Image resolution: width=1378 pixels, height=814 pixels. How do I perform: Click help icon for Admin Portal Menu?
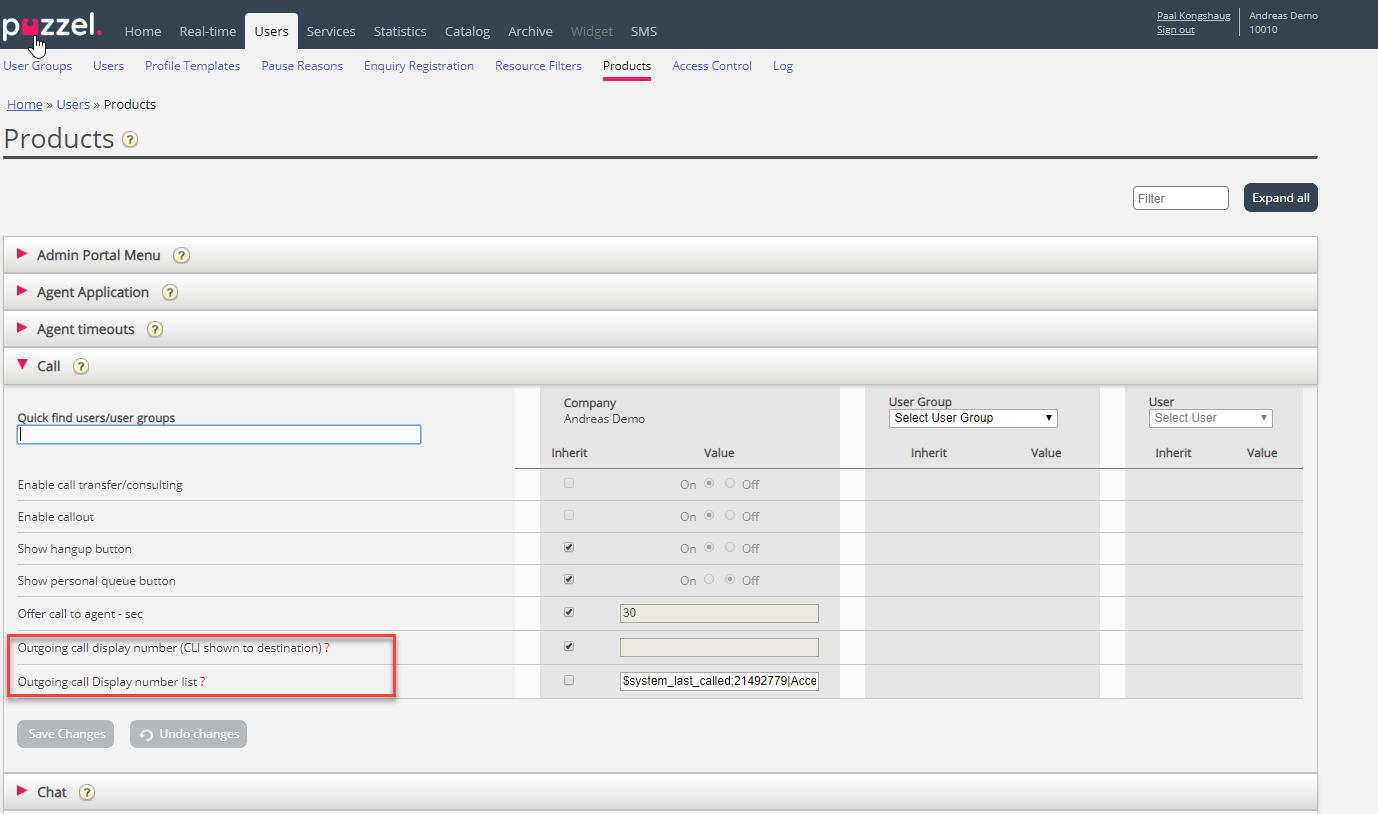coord(181,255)
